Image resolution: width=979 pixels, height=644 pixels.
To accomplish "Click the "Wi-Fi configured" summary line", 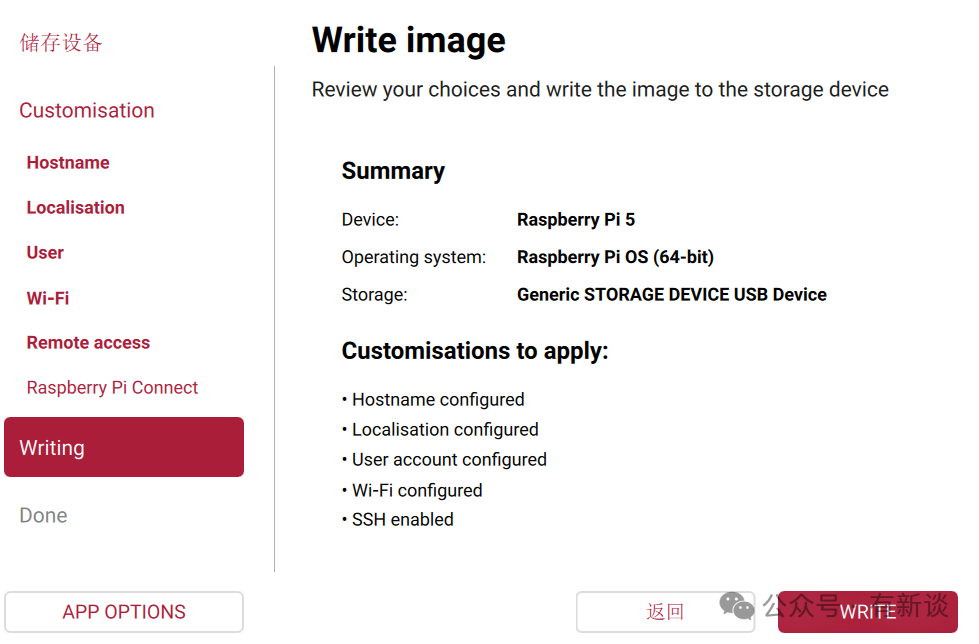I will [417, 491].
